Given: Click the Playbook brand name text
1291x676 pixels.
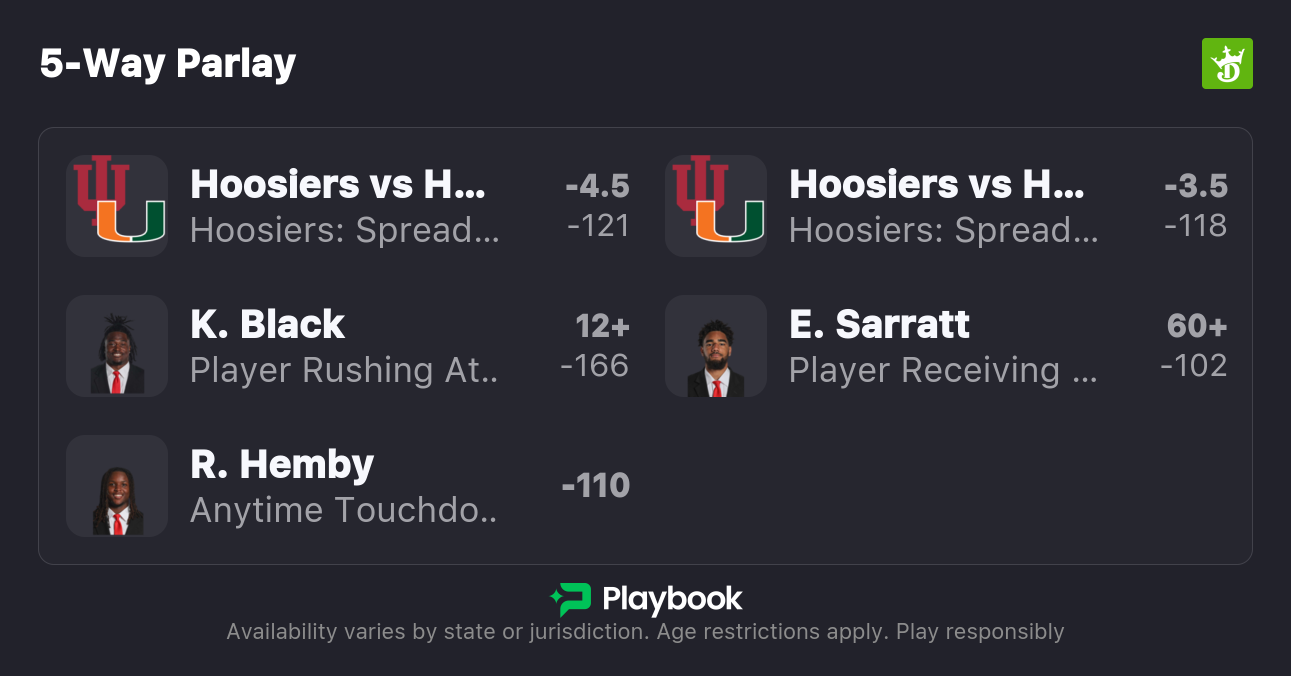Looking at the screenshot, I should point(672,599).
